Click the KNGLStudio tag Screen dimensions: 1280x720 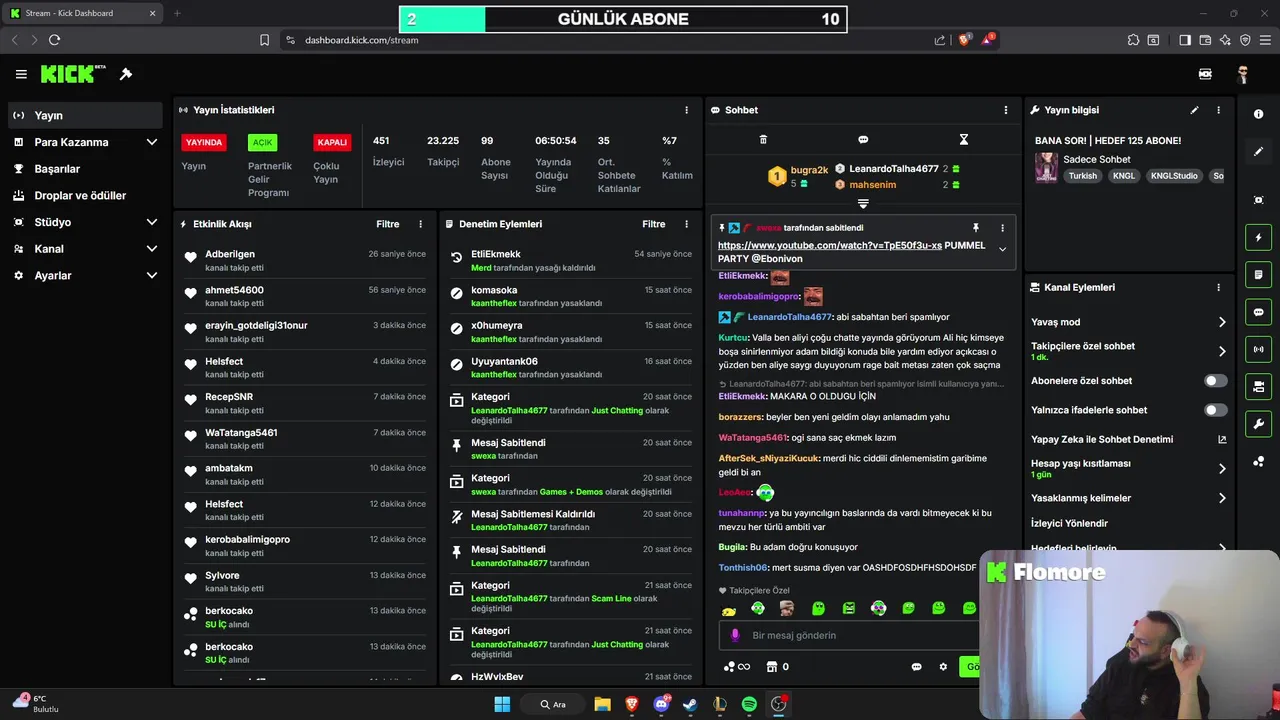tap(1174, 176)
